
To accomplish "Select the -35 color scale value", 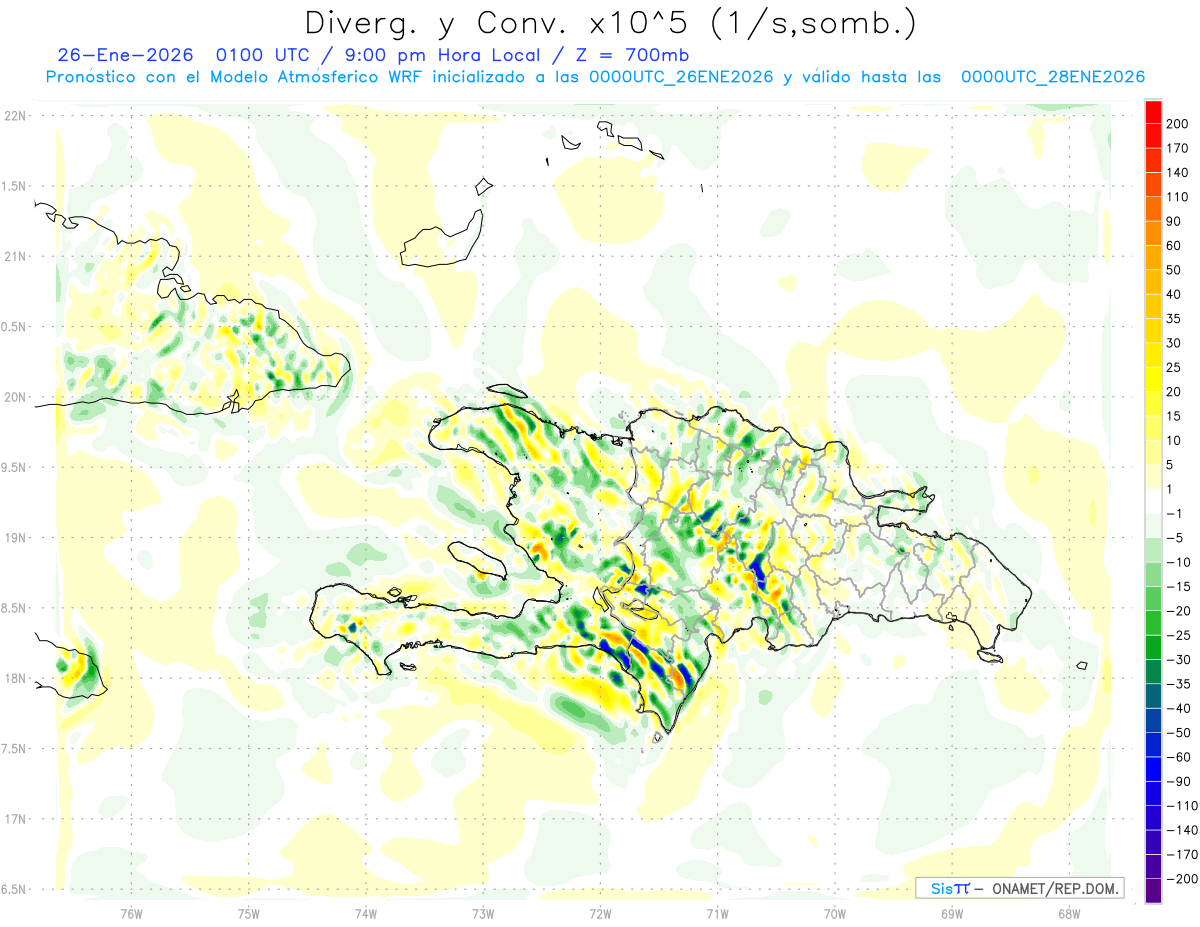I will coord(1180,684).
